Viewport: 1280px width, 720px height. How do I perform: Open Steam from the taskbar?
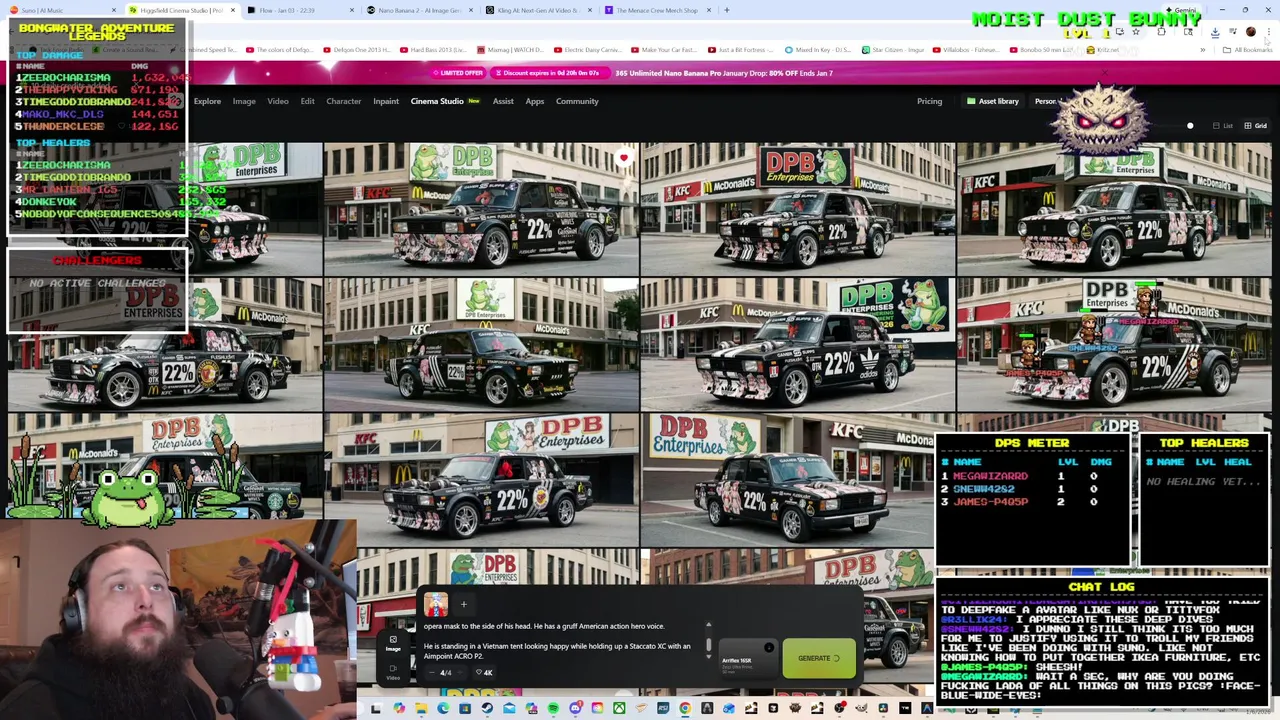tap(487, 708)
